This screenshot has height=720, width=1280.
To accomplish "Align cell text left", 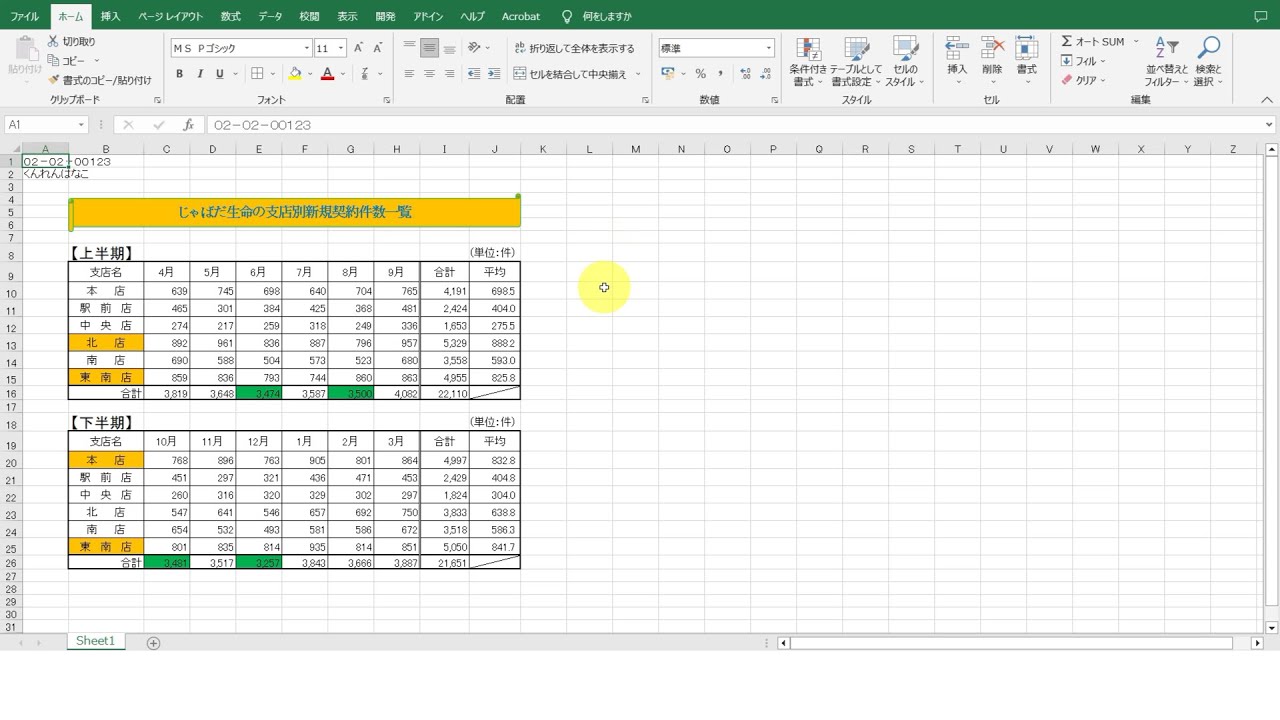I will click(x=409, y=74).
